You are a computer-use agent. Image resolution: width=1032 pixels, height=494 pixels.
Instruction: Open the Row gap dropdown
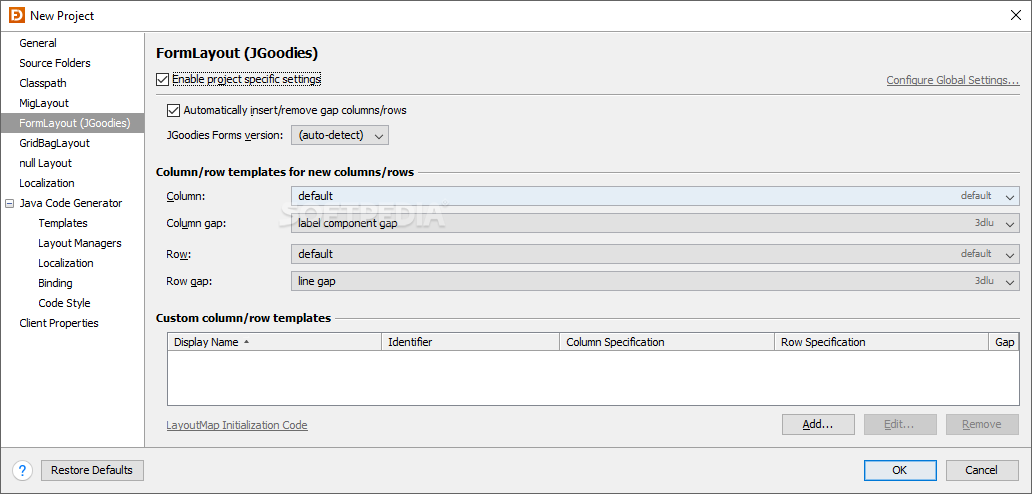click(x=1010, y=282)
